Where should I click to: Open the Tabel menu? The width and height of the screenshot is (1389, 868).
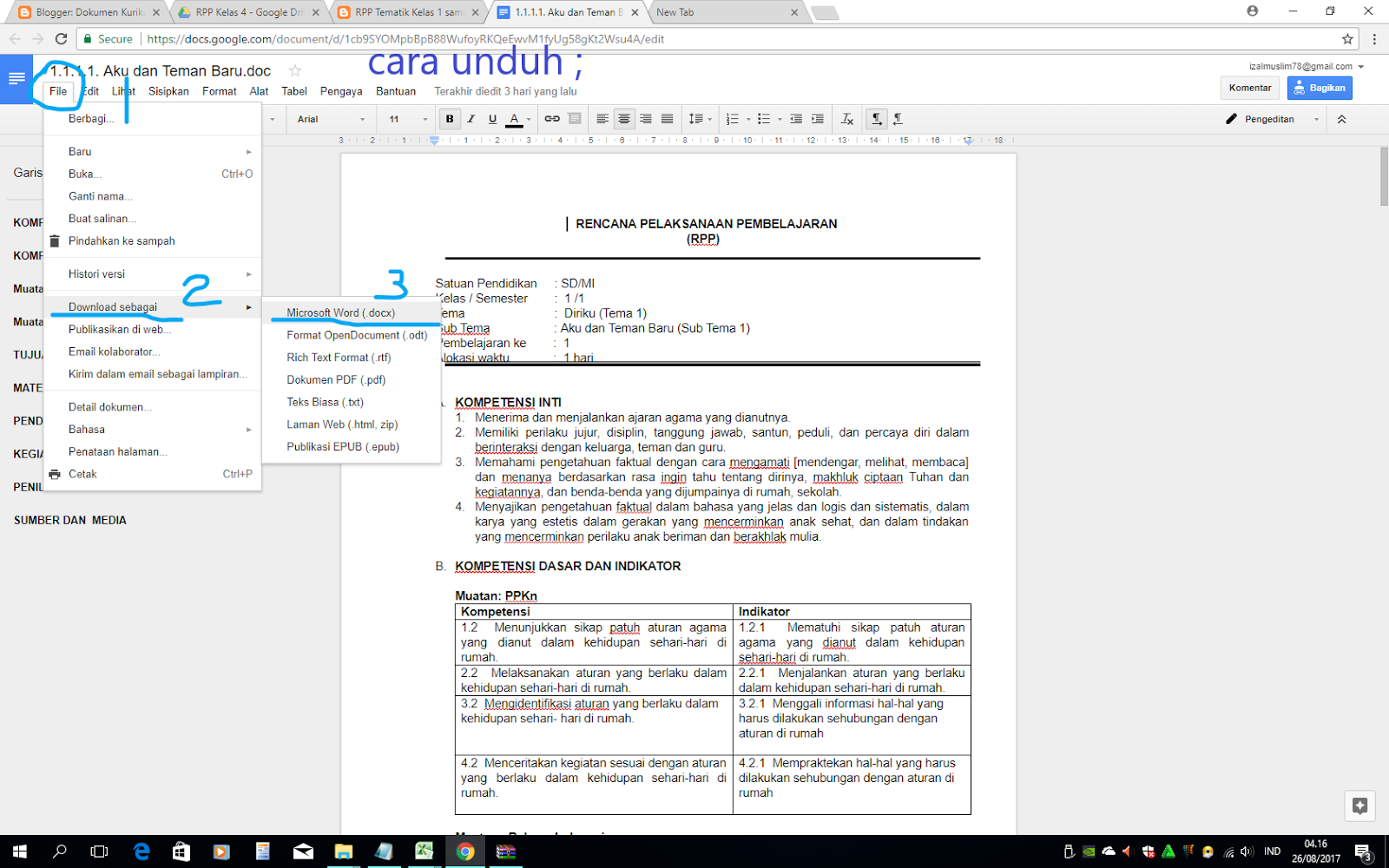(294, 91)
